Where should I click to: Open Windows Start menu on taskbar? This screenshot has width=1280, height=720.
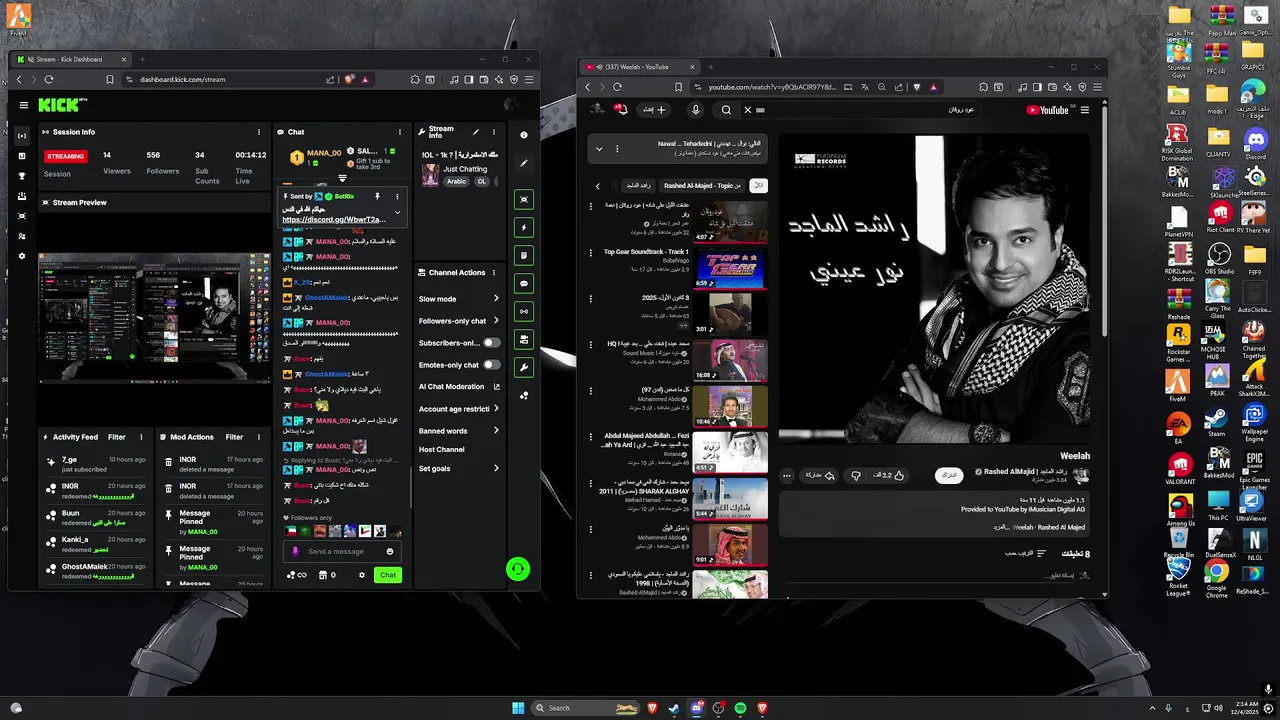coord(518,708)
